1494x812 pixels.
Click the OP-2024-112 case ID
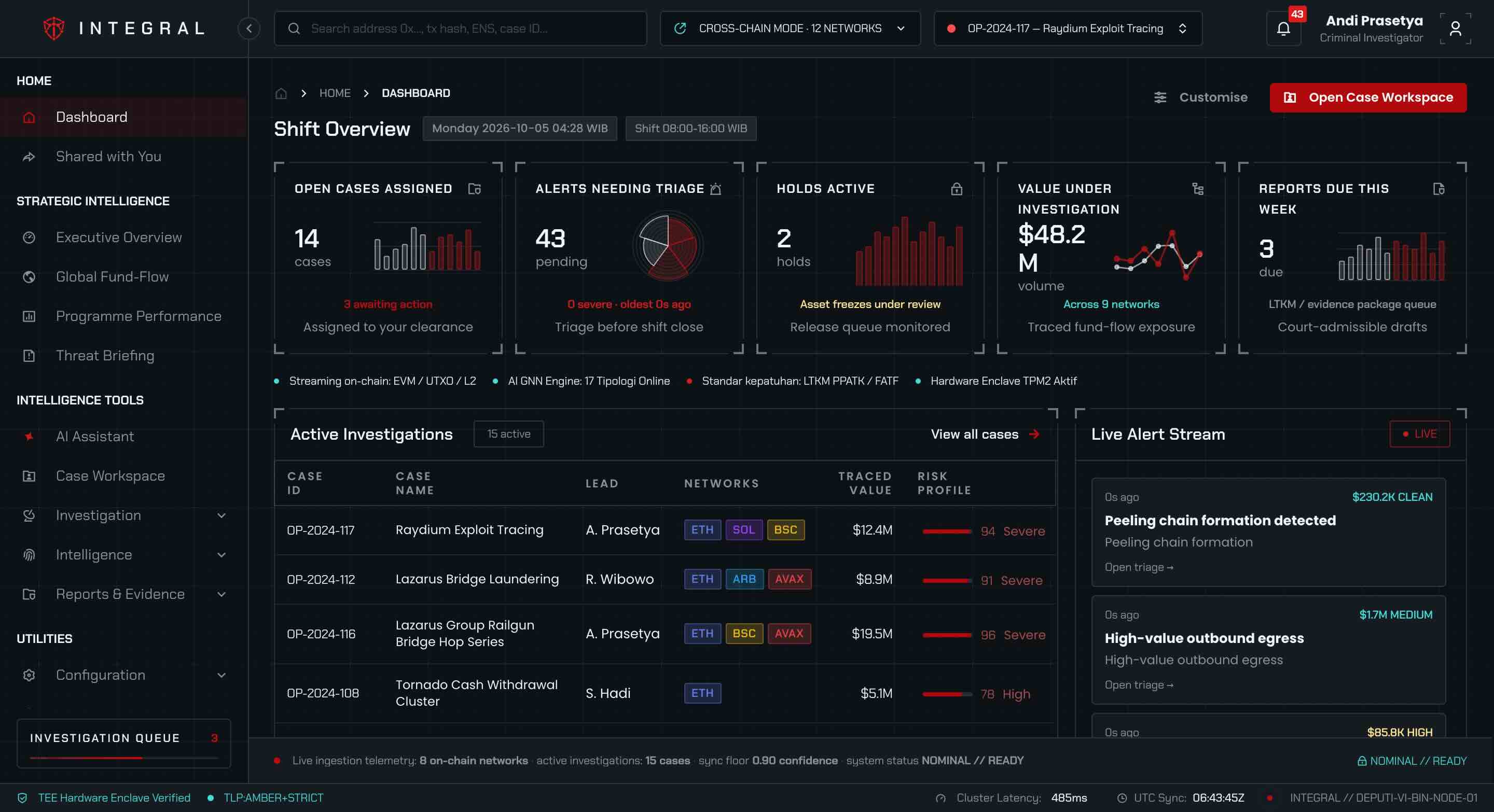(x=321, y=580)
